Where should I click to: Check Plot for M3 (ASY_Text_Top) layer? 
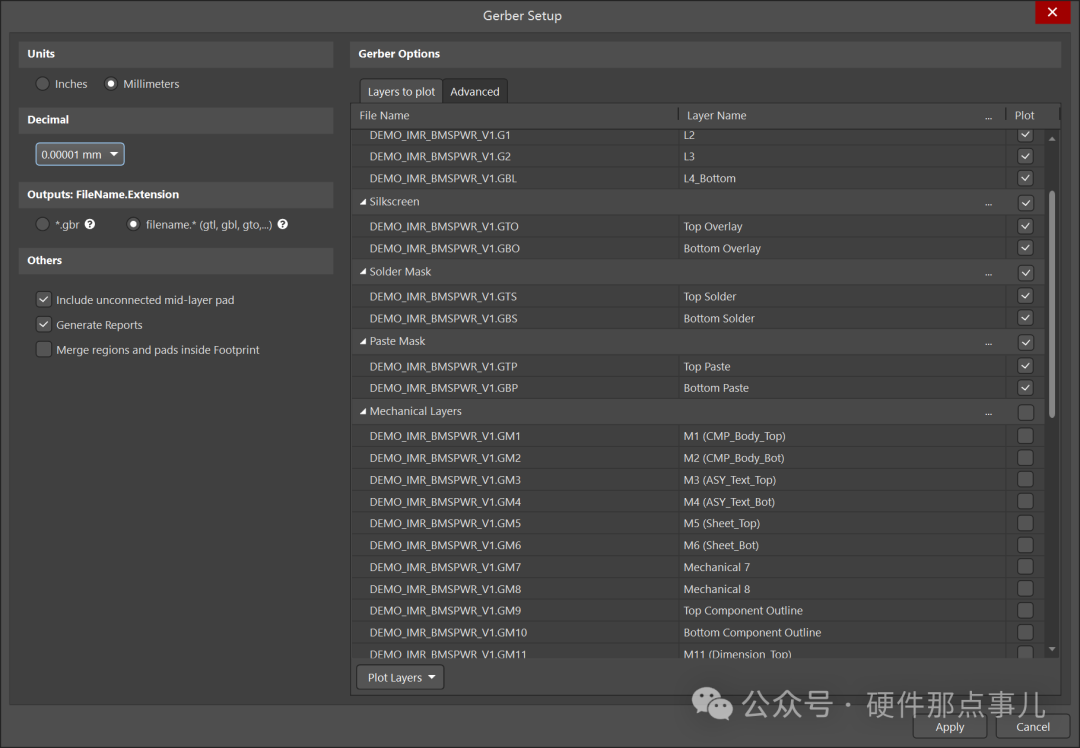[1025, 479]
